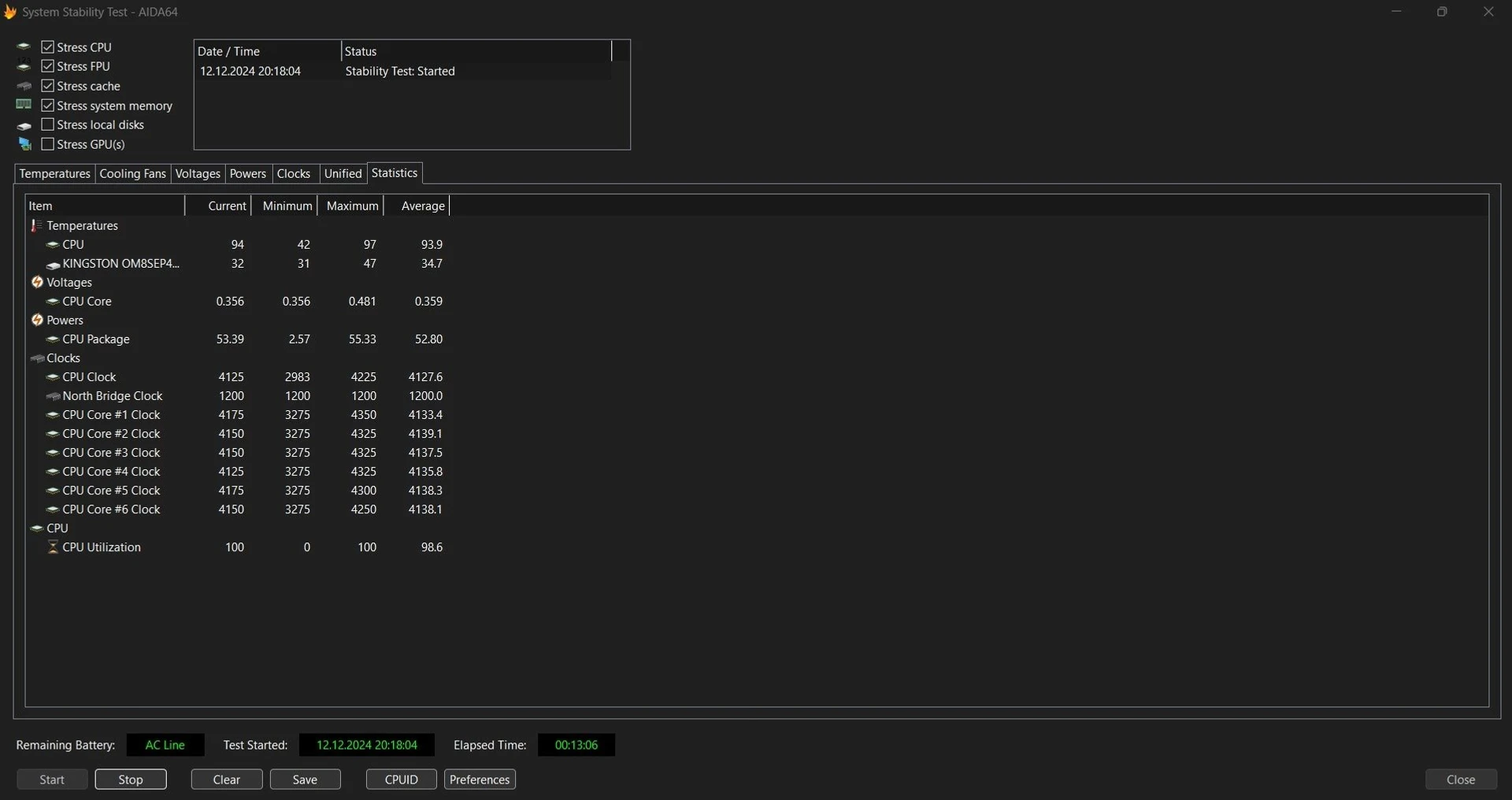The width and height of the screenshot is (1512, 800).
Task: Open the Powers tab
Action: (x=248, y=173)
